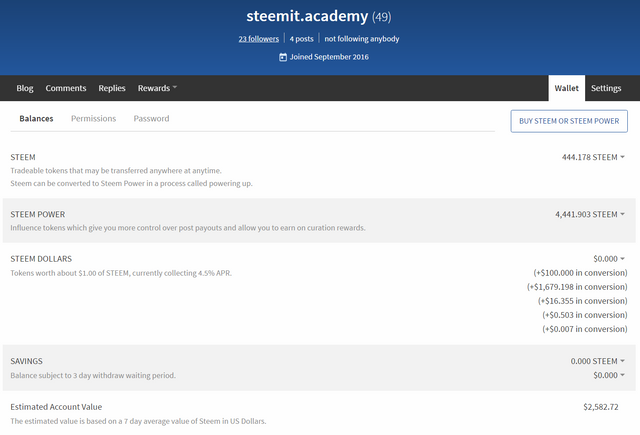The height and width of the screenshot is (435, 640).
Task: Open the Password sub-tab
Action: click(x=151, y=119)
